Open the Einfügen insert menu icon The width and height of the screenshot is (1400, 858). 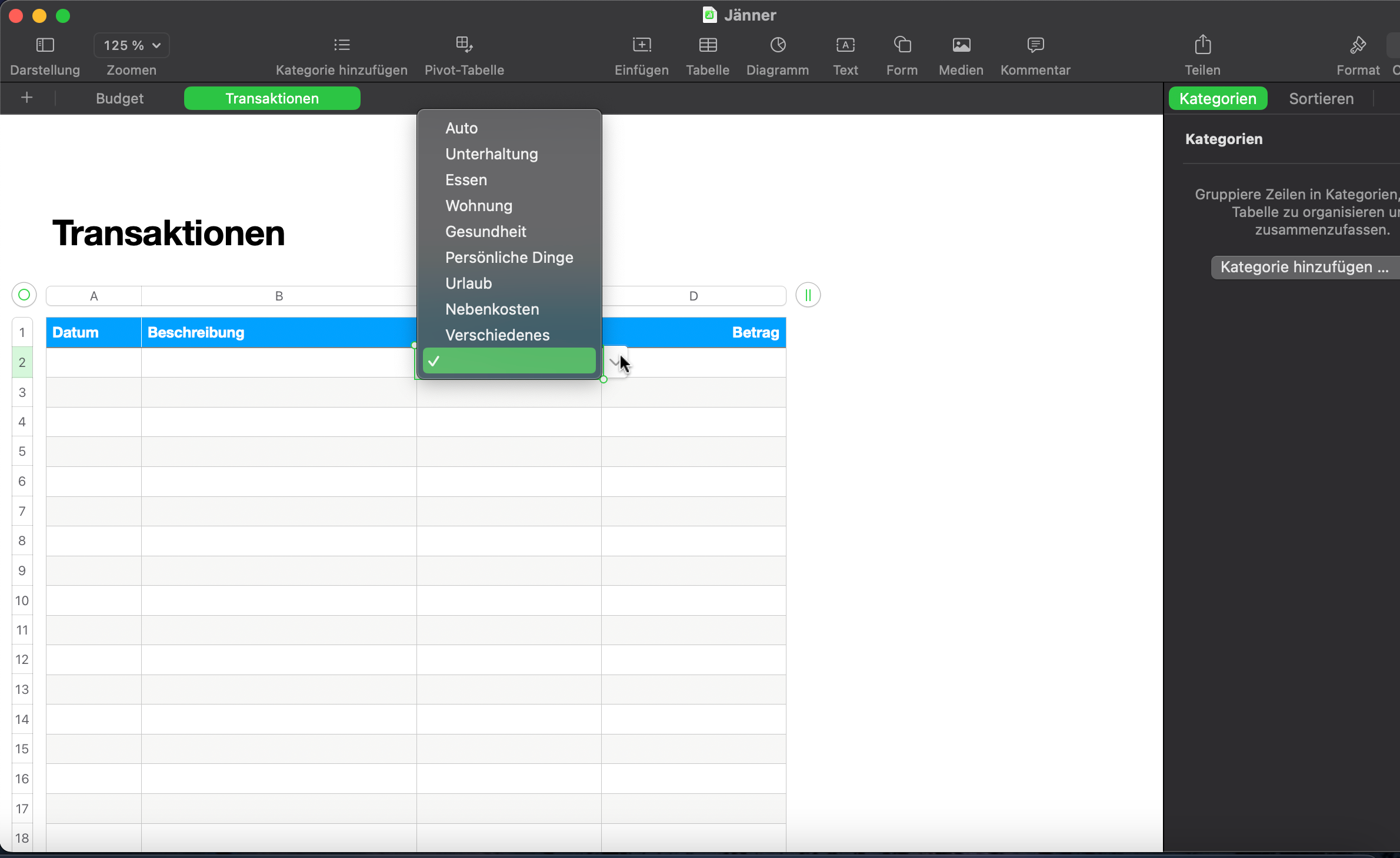(x=641, y=45)
